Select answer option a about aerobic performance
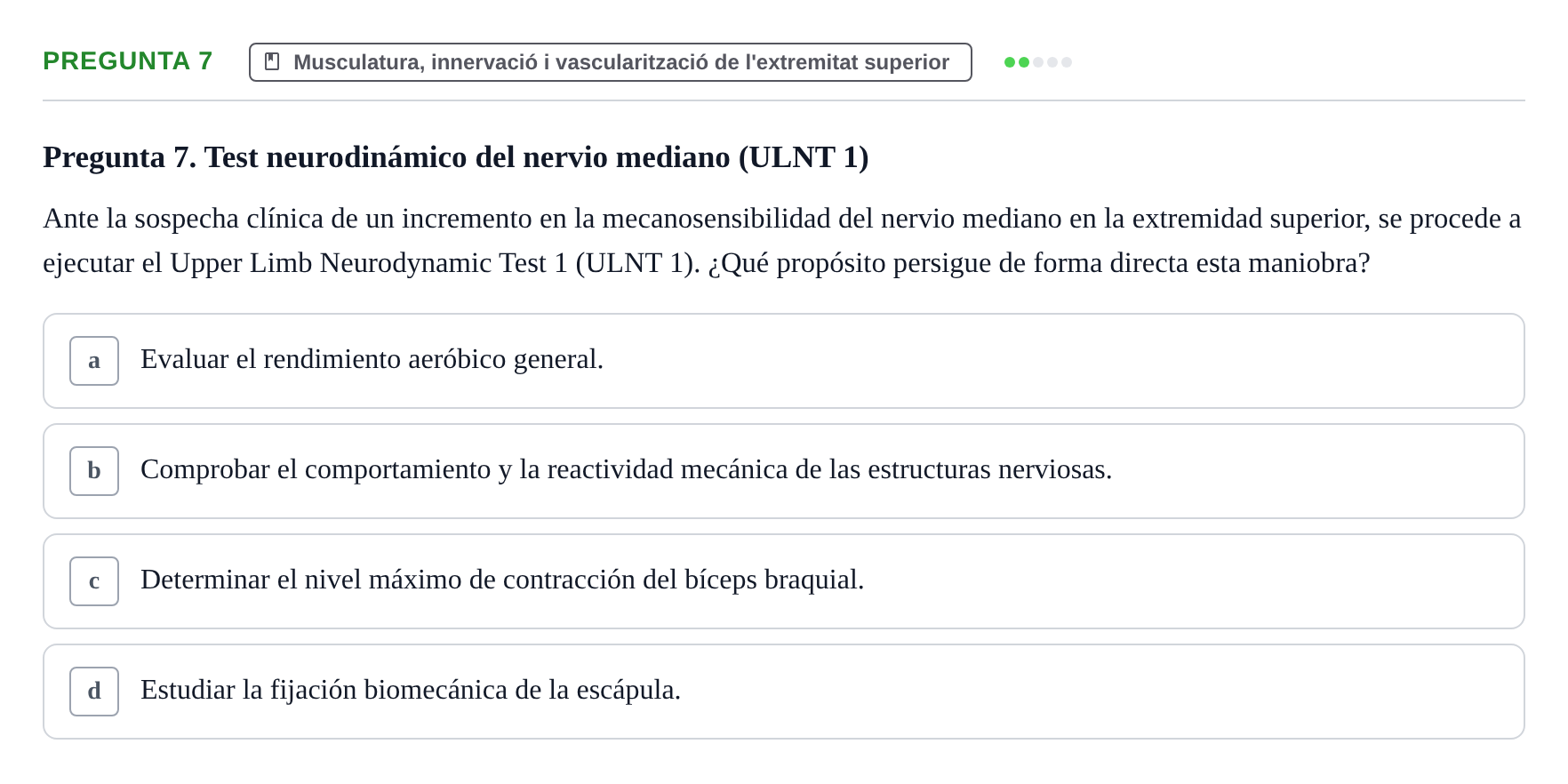Screen dimensions: 1568x784 coord(783,361)
